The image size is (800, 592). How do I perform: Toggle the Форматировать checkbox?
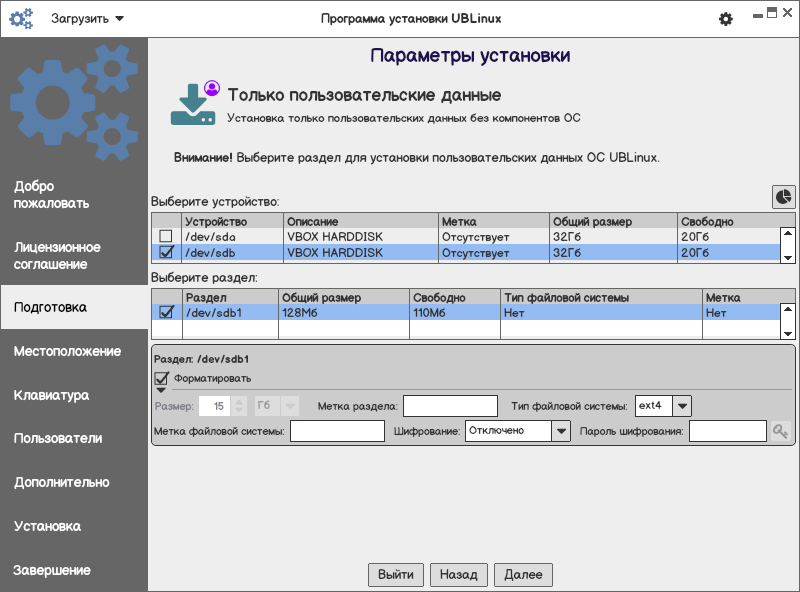[x=162, y=378]
